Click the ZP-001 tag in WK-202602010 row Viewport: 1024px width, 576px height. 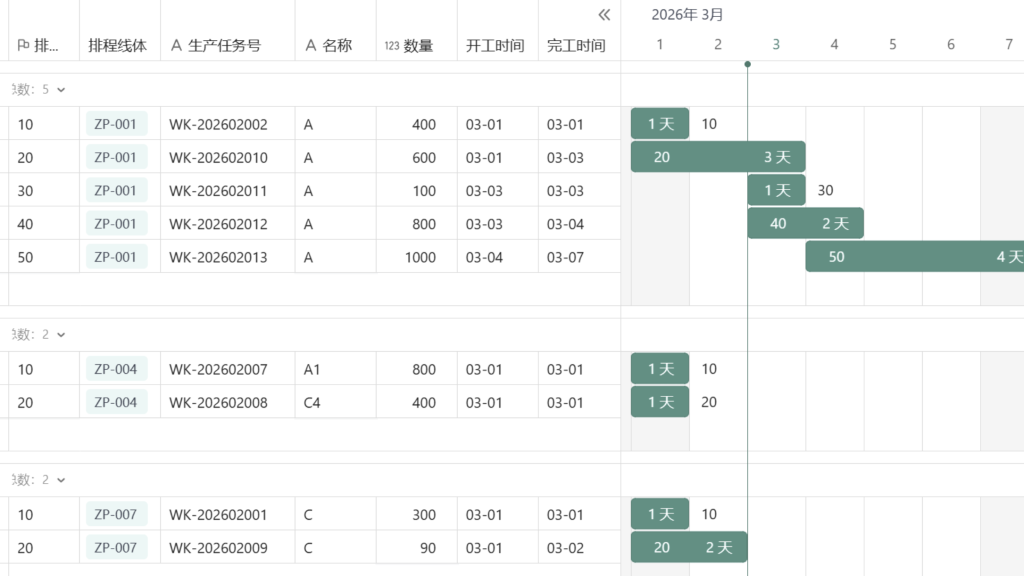coord(116,157)
